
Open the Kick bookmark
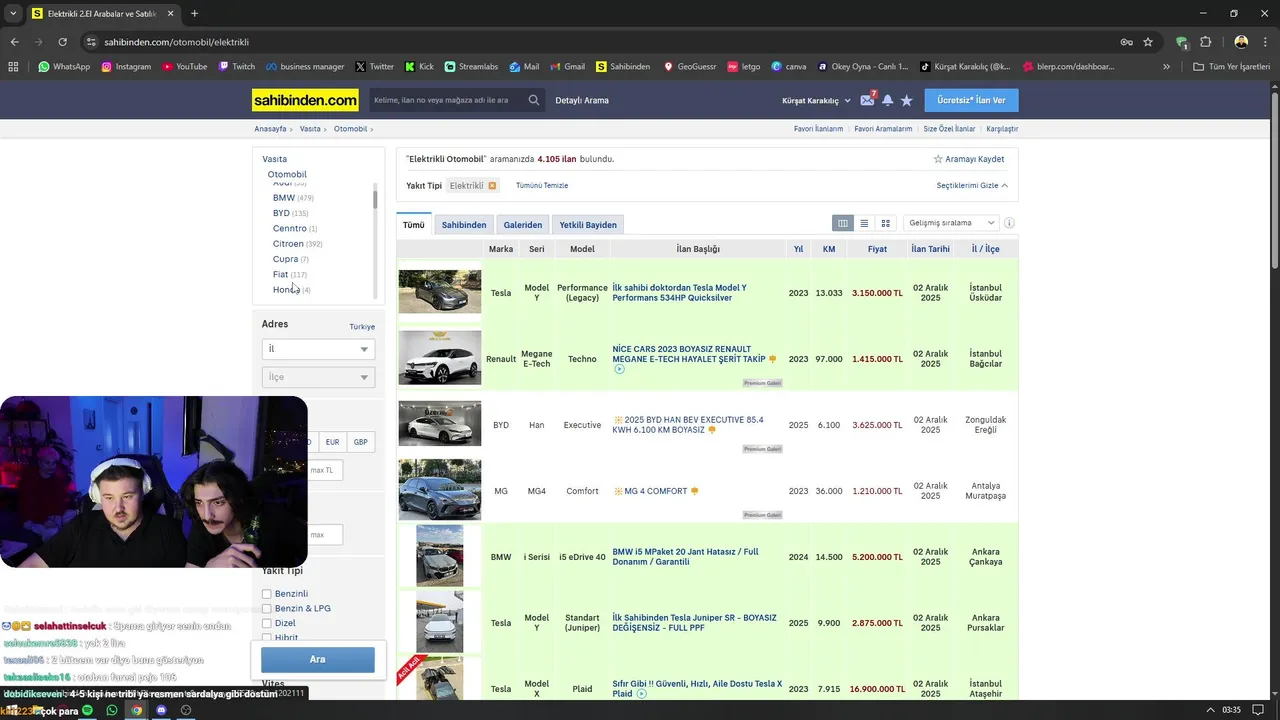pyautogui.click(x=419, y=67)
